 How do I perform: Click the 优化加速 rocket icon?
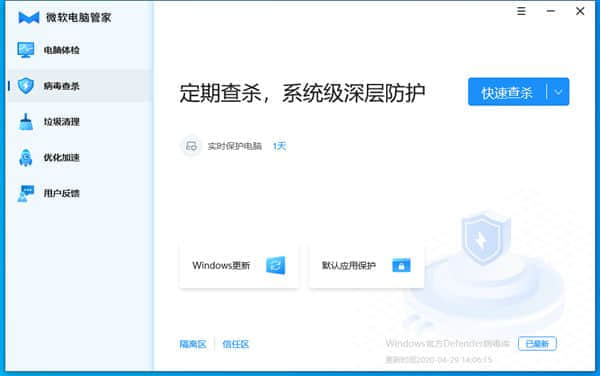point(26,158)
